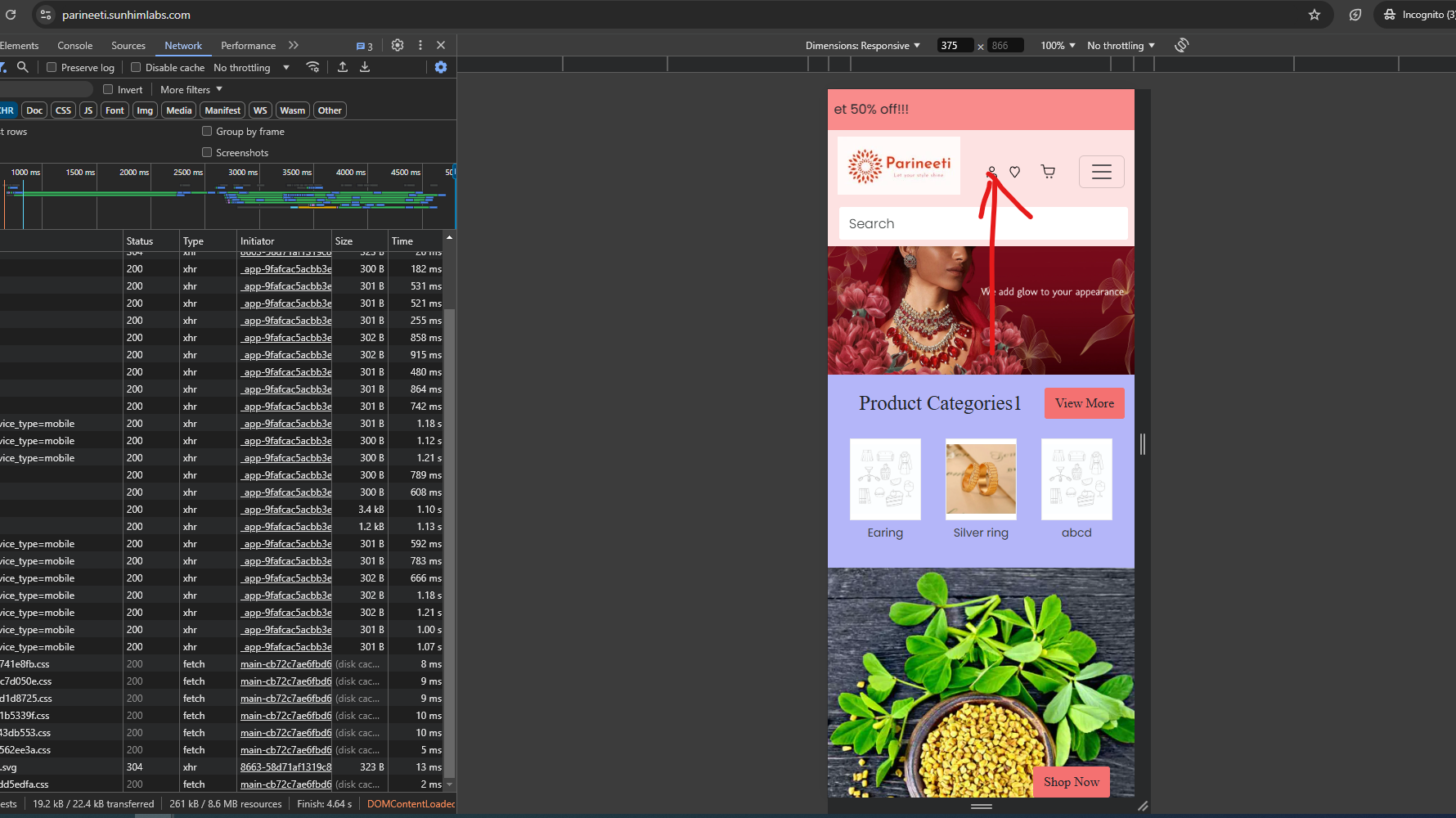Filter requests by Media type
Screen dimensions: 1456x818
179,110
